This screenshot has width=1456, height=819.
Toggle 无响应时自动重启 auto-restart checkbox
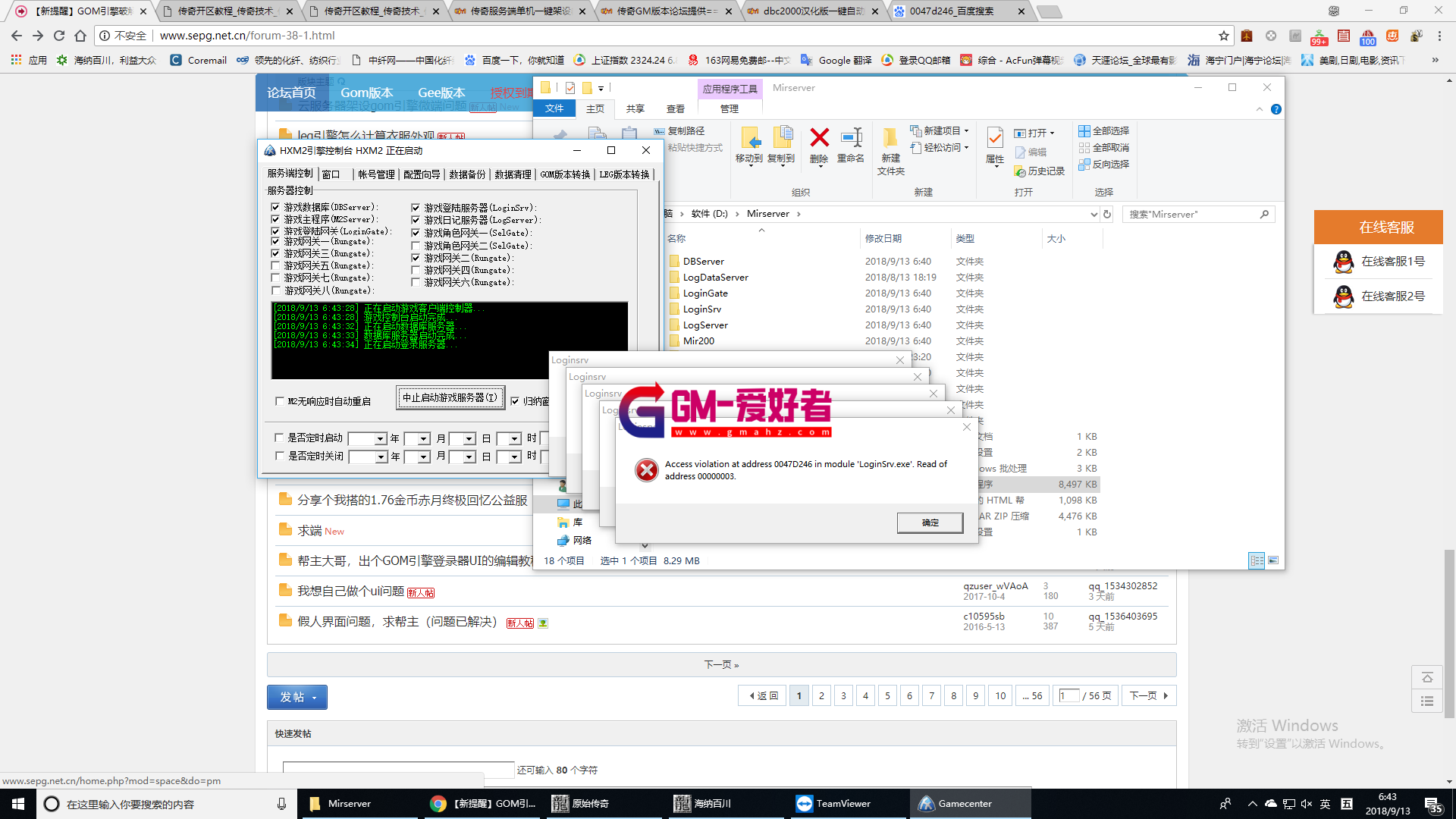coord(281,402)
